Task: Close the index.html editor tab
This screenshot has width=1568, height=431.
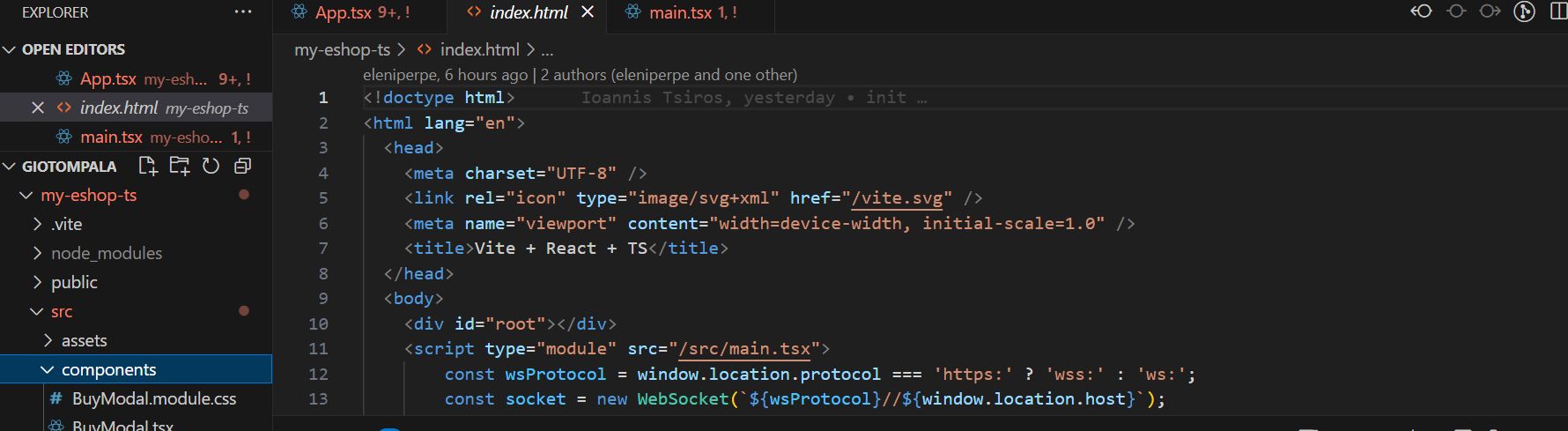Action: (588, 12)
